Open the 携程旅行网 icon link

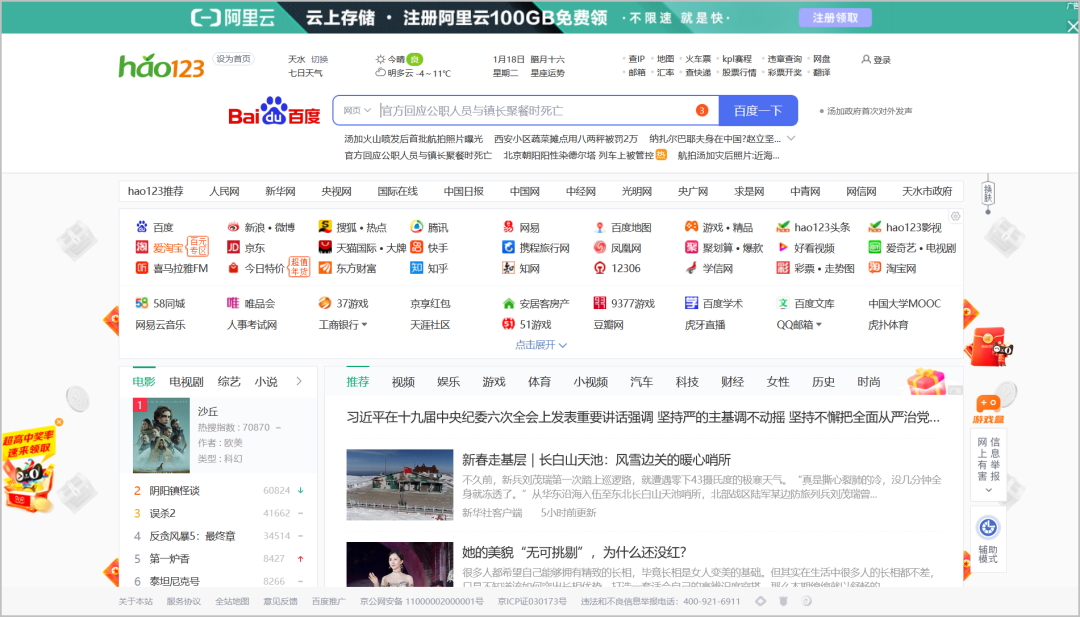[x=508, y=247]
